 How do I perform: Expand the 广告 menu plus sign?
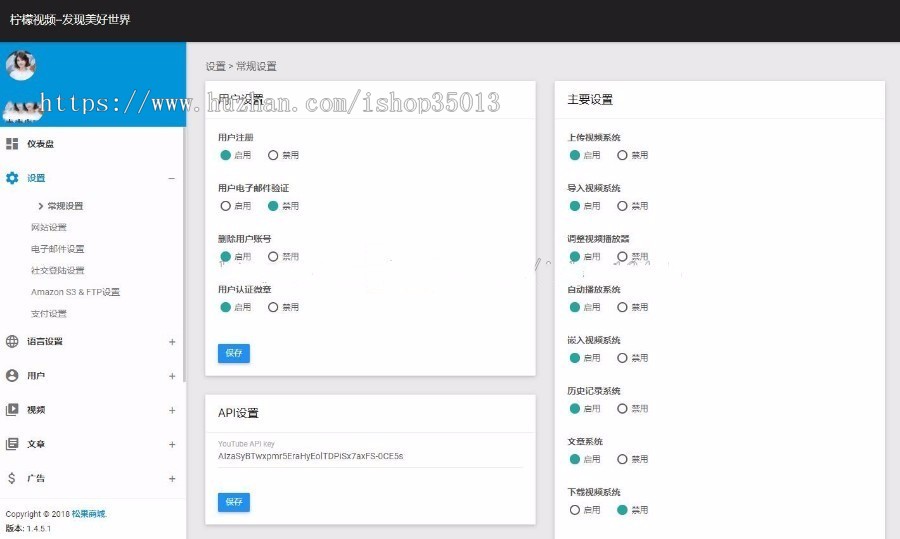click(172, 478)
